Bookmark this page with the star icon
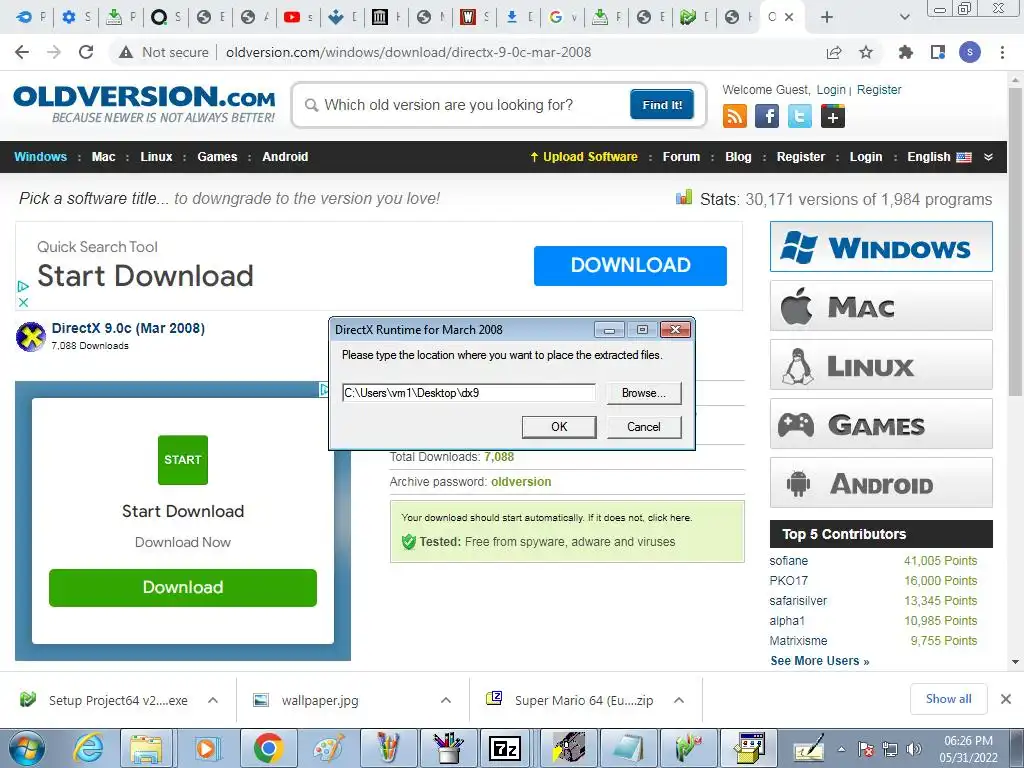Screen dimensions: 1024x768 coord(866,52)
